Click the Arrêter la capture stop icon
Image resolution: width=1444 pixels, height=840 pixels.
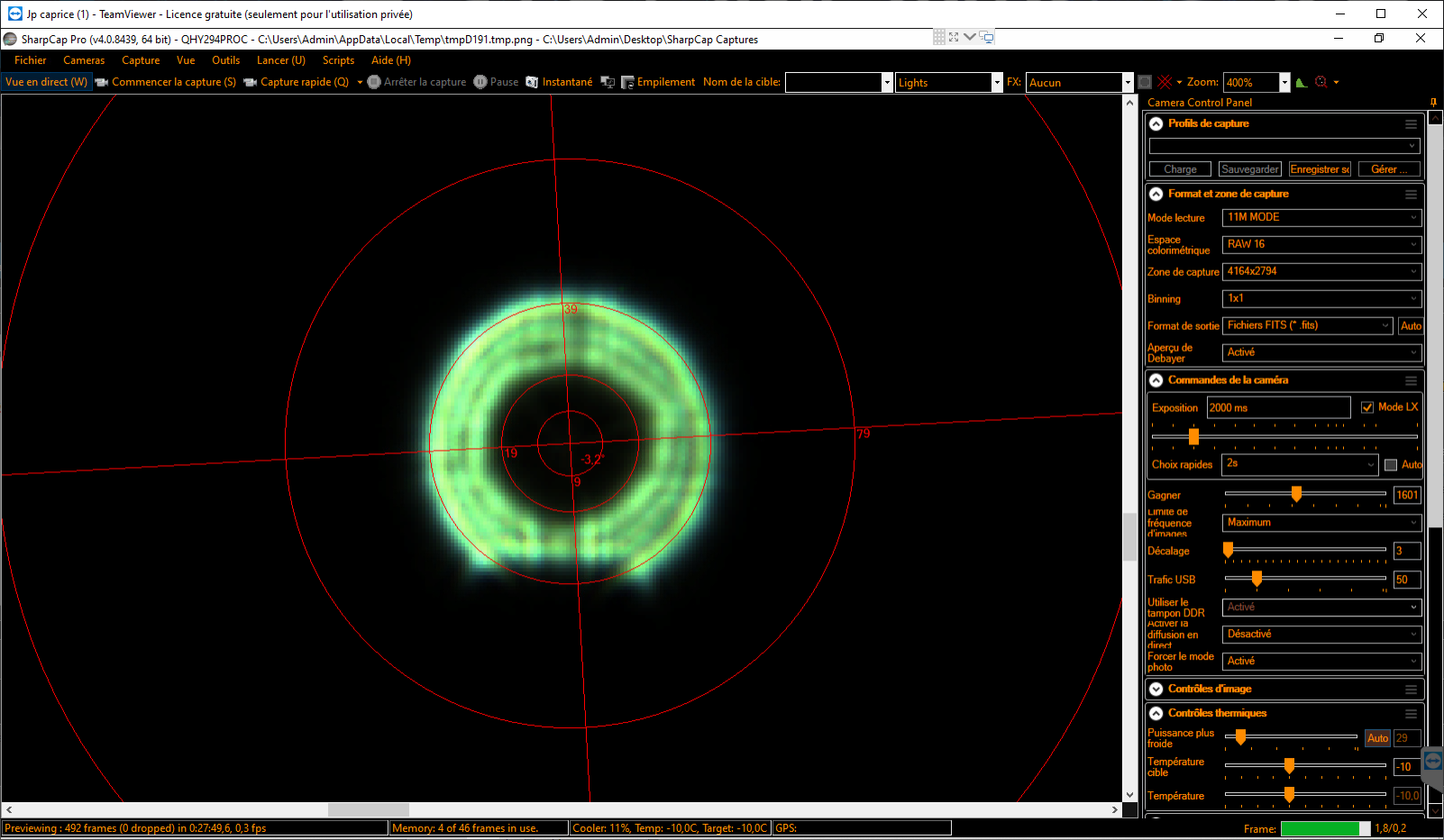pyautogui.click(x=374, y=82)
